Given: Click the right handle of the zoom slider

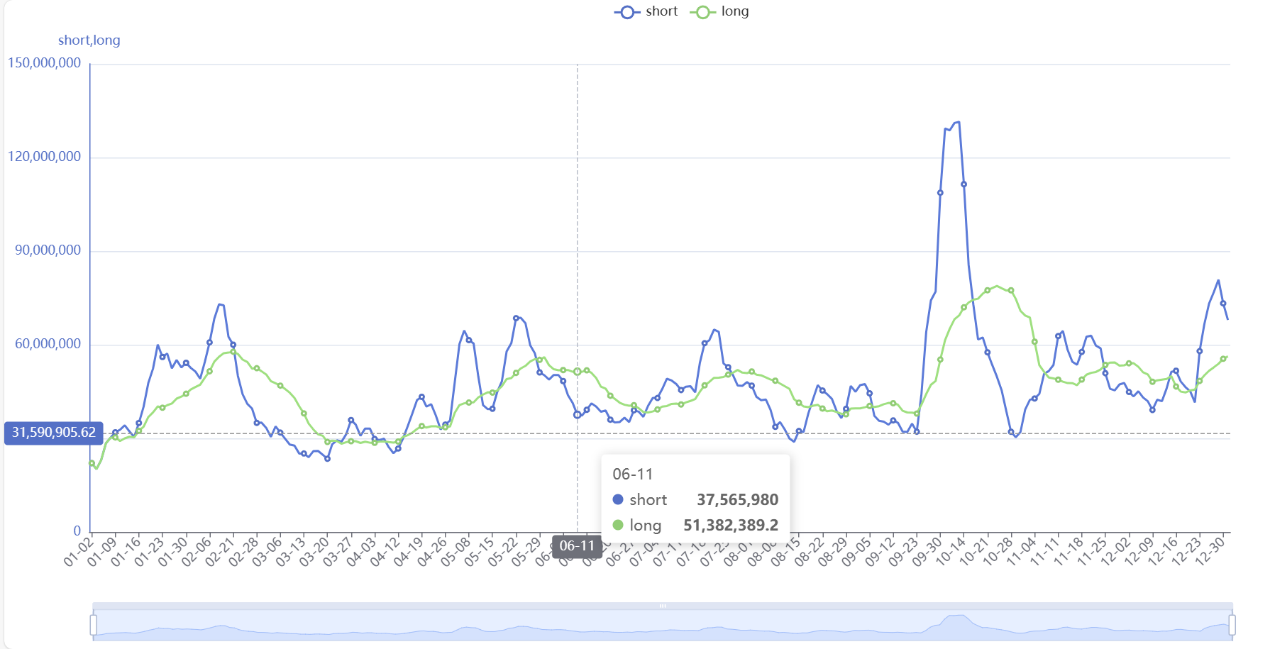Looking at the screenshot, I should pos(1232,625).
